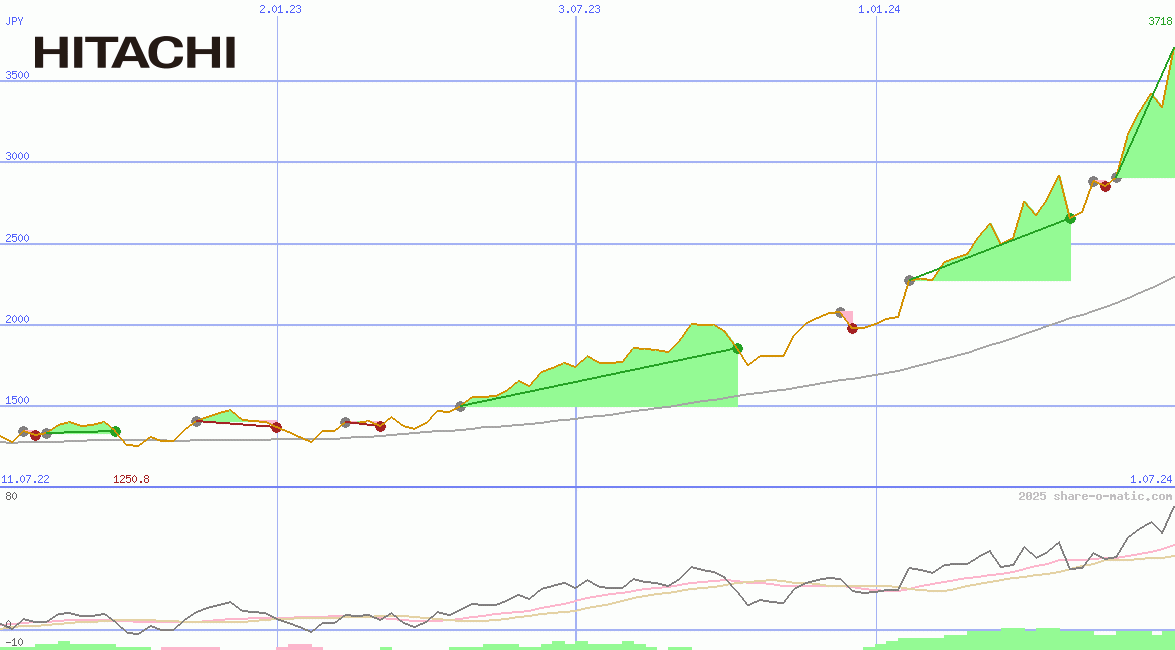Click the 1500 price axis label

[17, 400]
